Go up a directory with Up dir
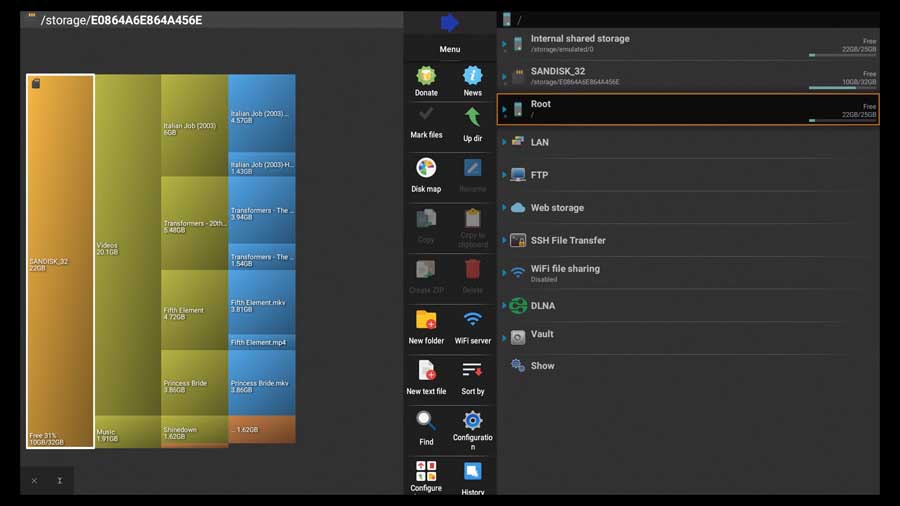Viewport: 900px width, 506px height. pos(472,124)
